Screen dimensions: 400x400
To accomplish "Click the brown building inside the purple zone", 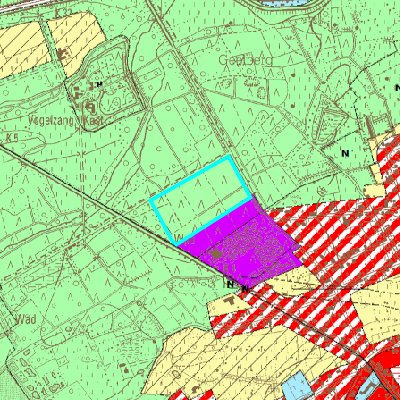I will pyautogui.click(x=216, y=254).
